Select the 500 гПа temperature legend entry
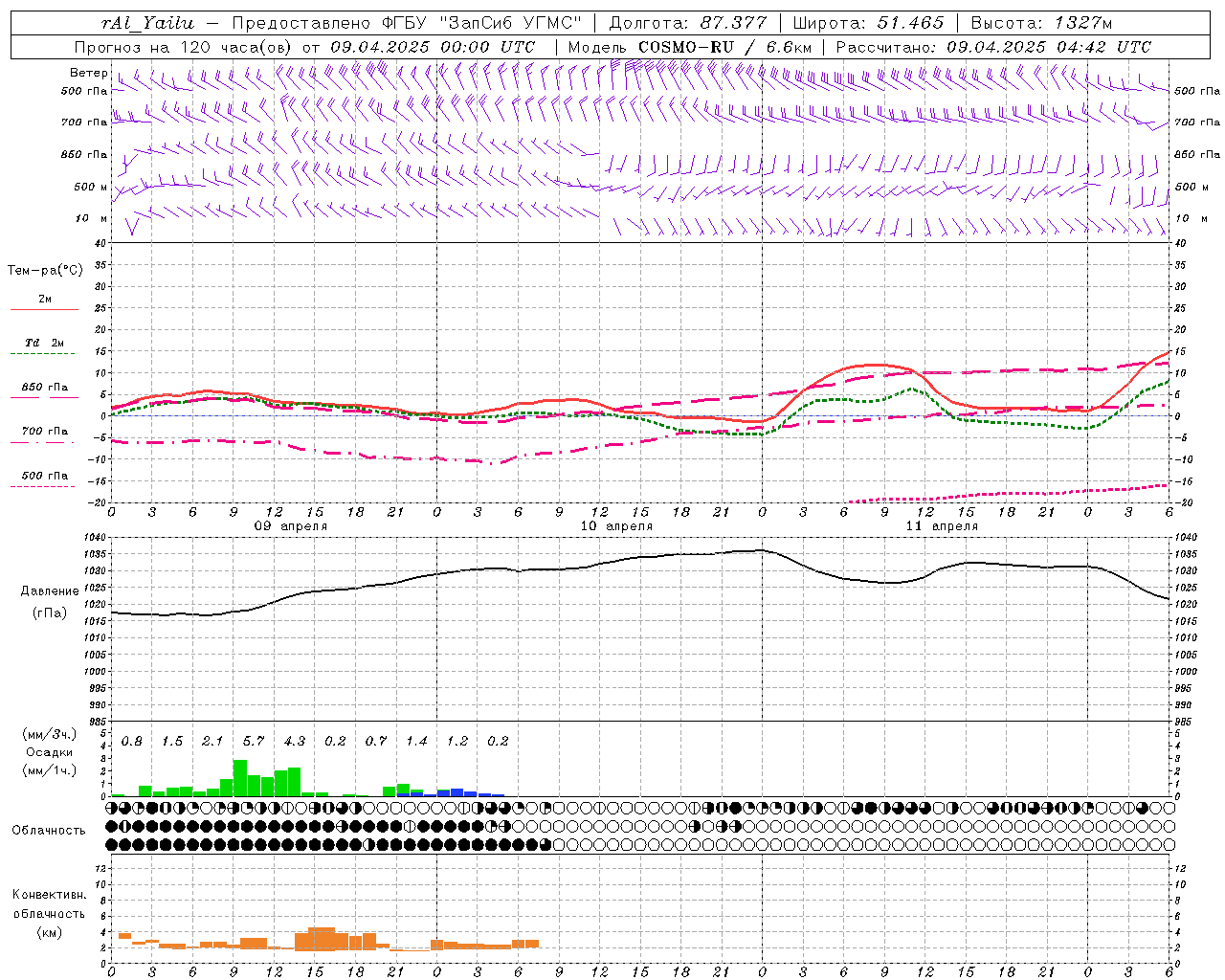Image resolution: width=1225 pixels, height=980 pixels. [45, 476]
